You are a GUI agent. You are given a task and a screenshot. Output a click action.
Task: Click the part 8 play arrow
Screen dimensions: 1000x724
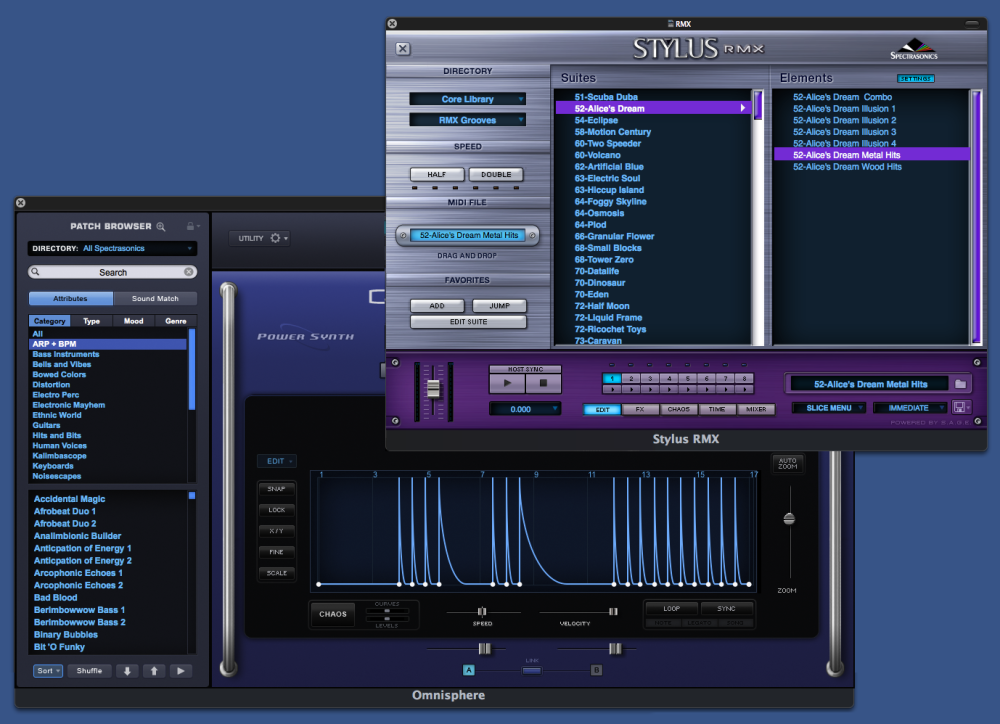744,388
